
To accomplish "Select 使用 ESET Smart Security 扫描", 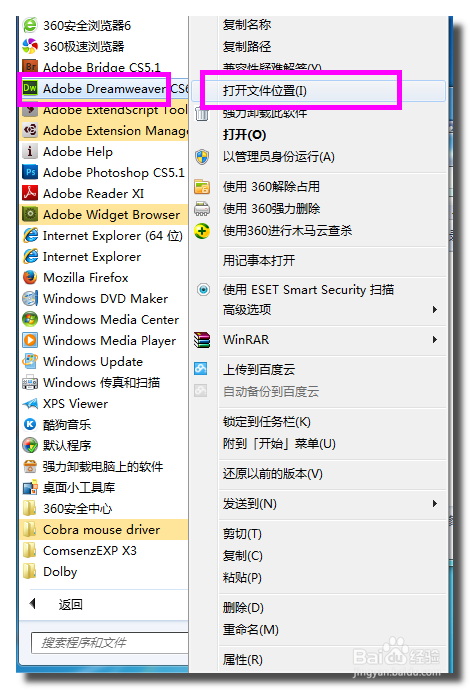I will (x=308, y=290).
